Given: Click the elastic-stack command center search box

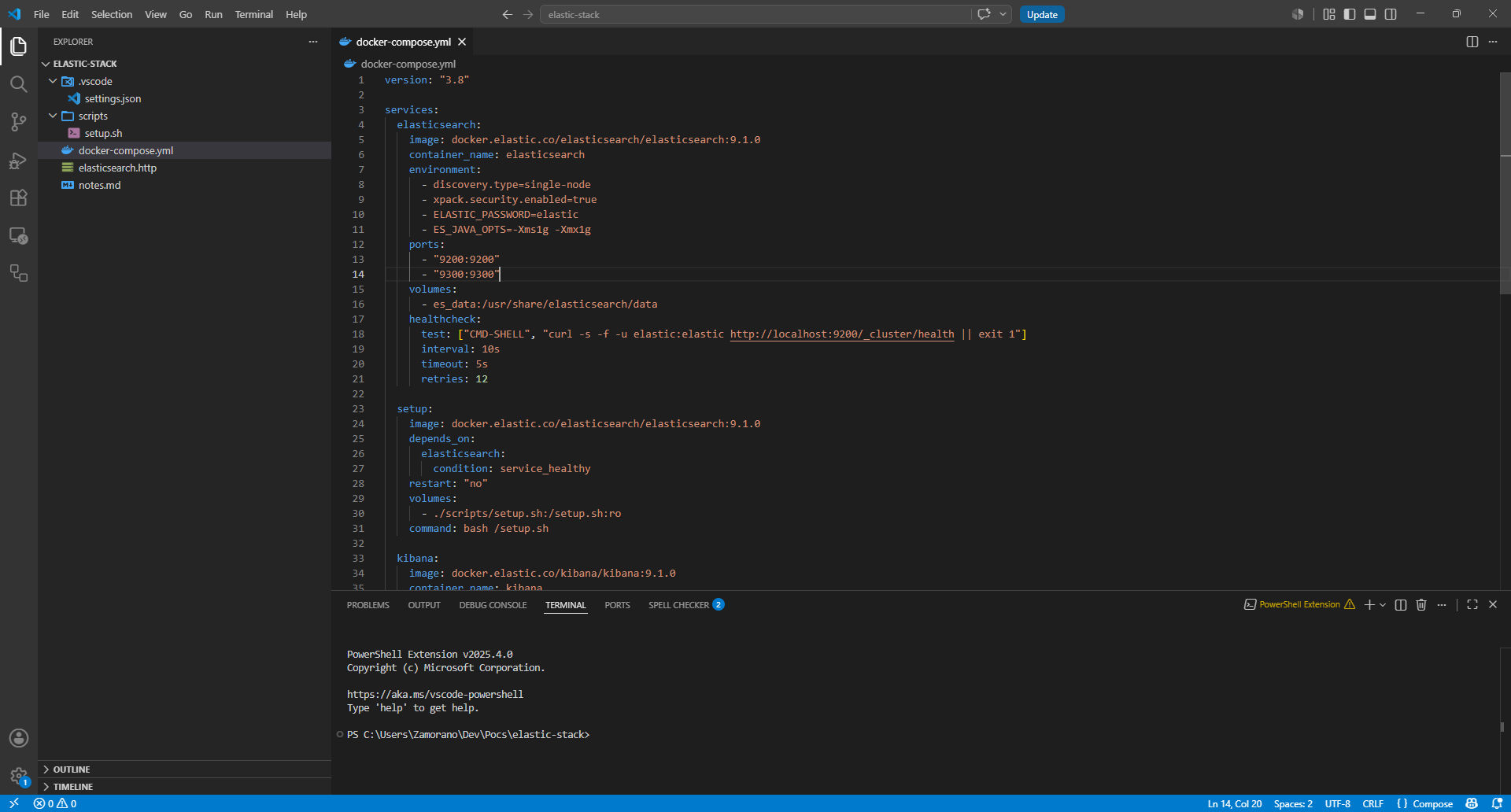Looking at the screenshot, I should (x=755, y=14).
